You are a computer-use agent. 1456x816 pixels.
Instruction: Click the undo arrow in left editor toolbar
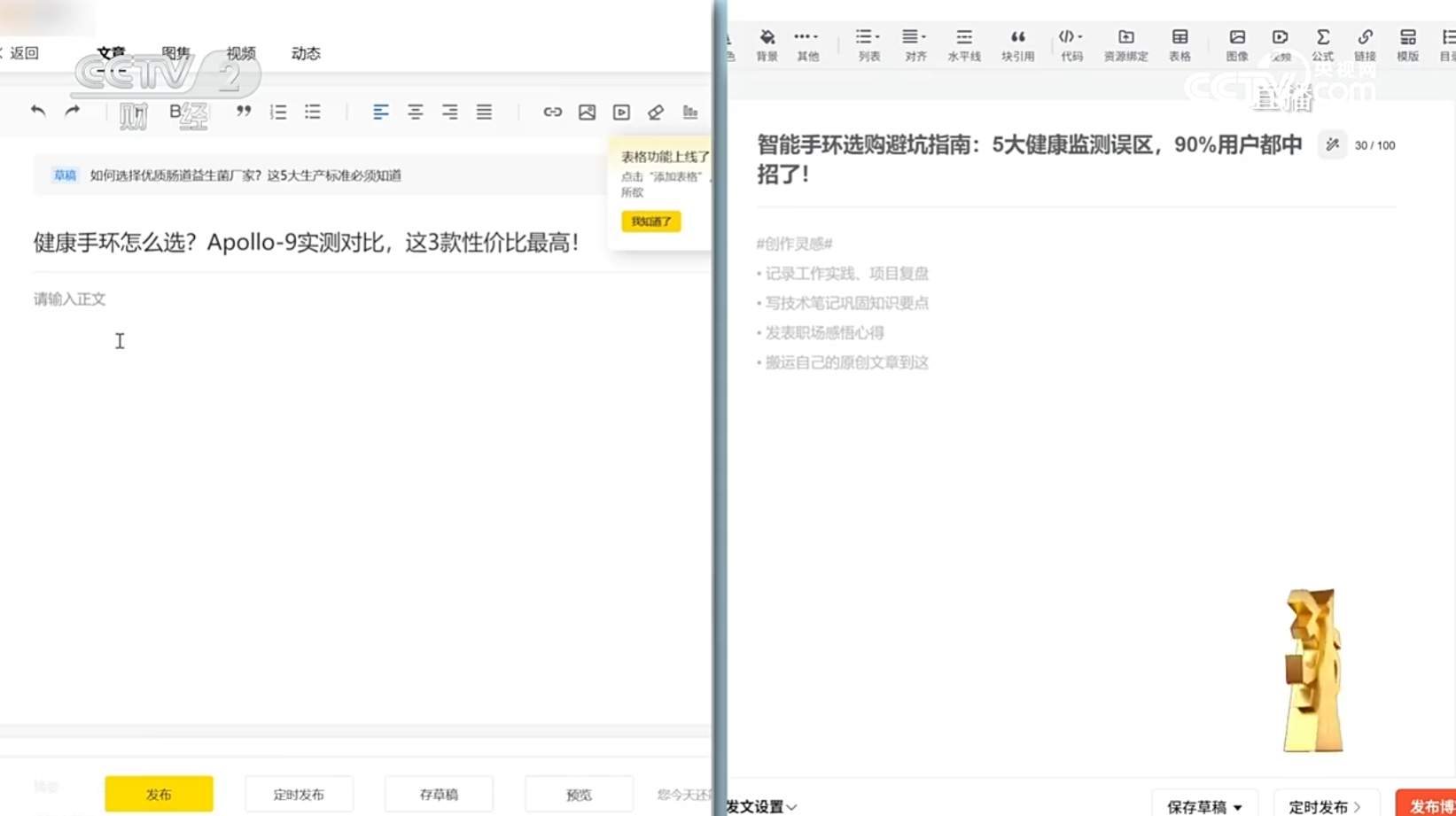click(36, 112)
